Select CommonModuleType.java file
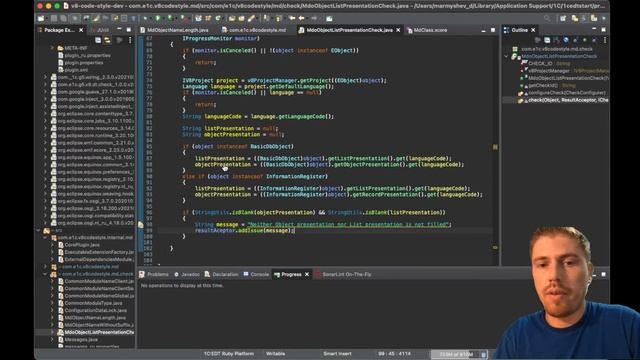Viewport: 640px width, 360px height. [x=90, y=303]
